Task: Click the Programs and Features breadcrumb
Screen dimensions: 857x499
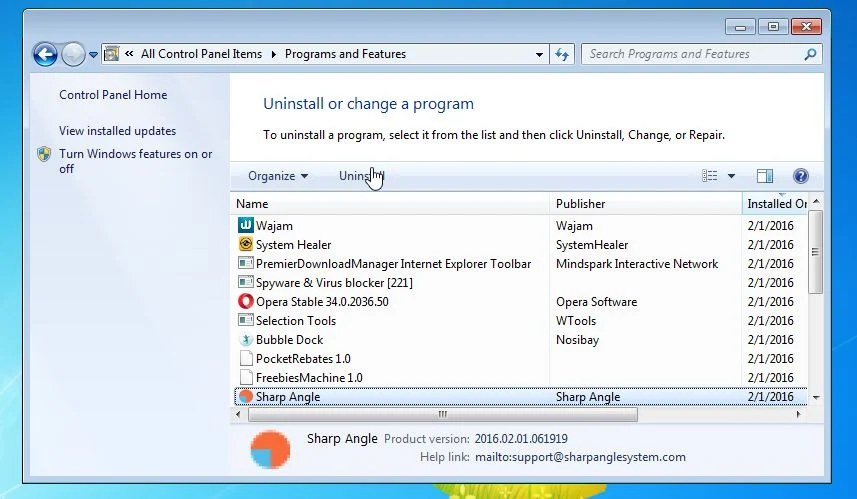Action: (345, 54)
